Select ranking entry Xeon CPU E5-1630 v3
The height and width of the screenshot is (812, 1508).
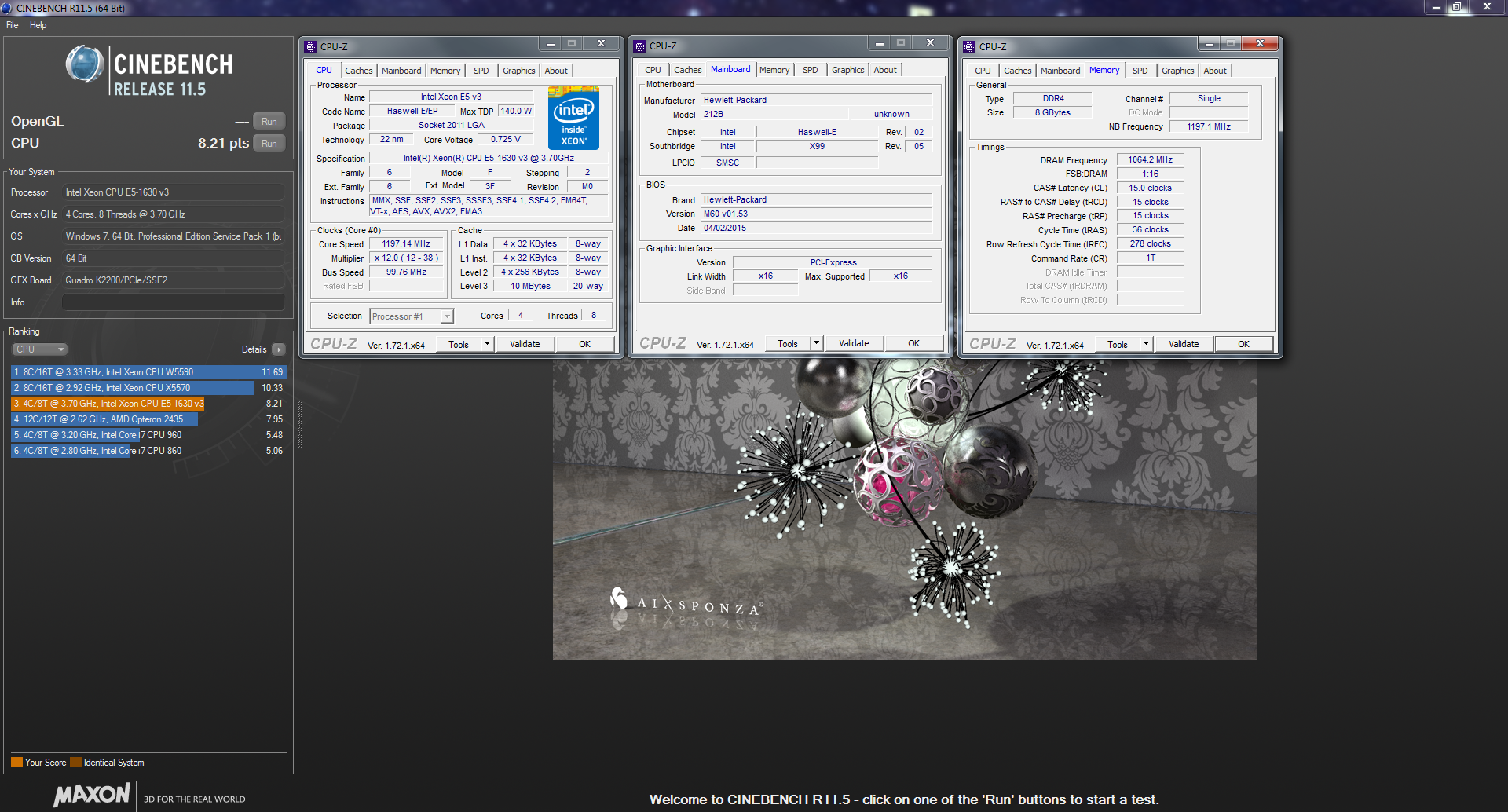click(148, 404)
